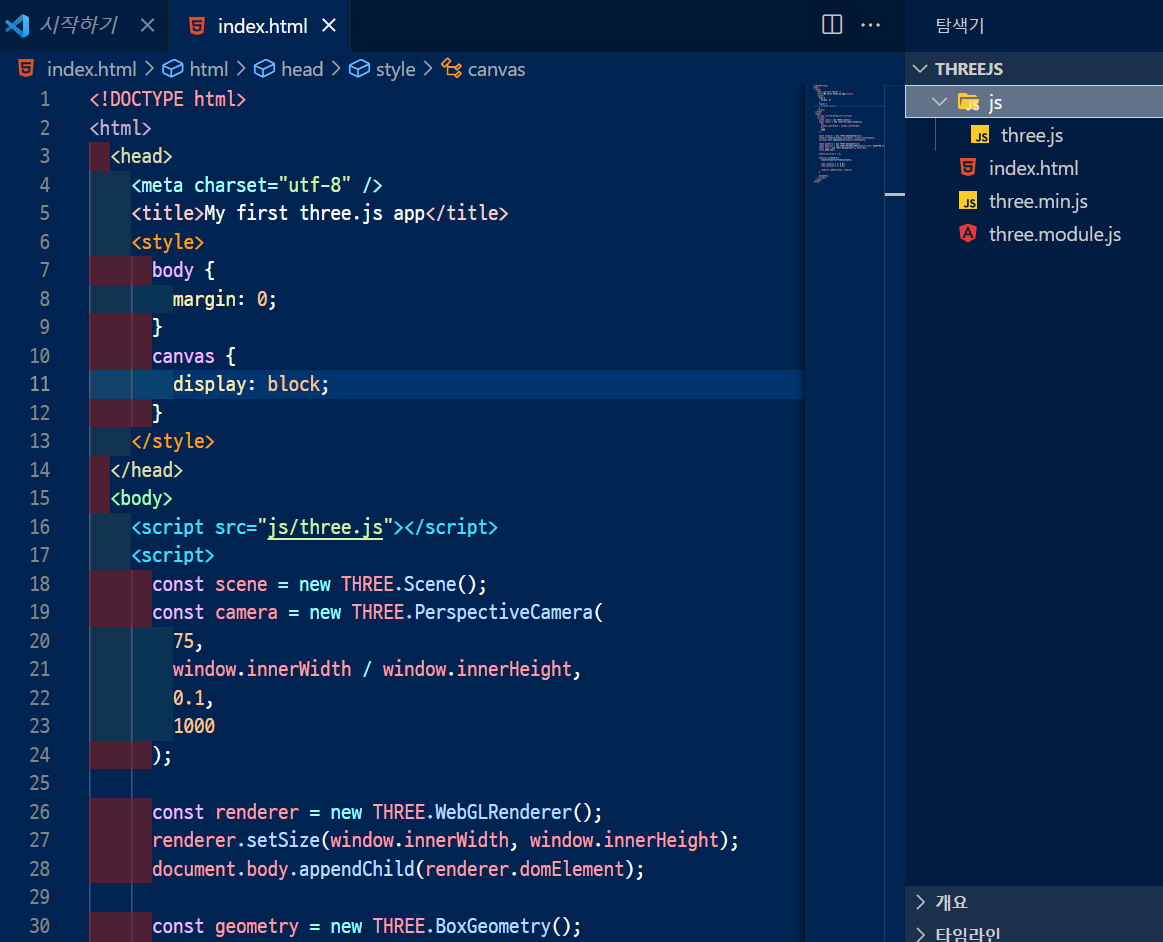This screenshot has width=1163, height=942.
Task: Click the HTML5 icon next to explorer index.html
Action: [968, 167]
